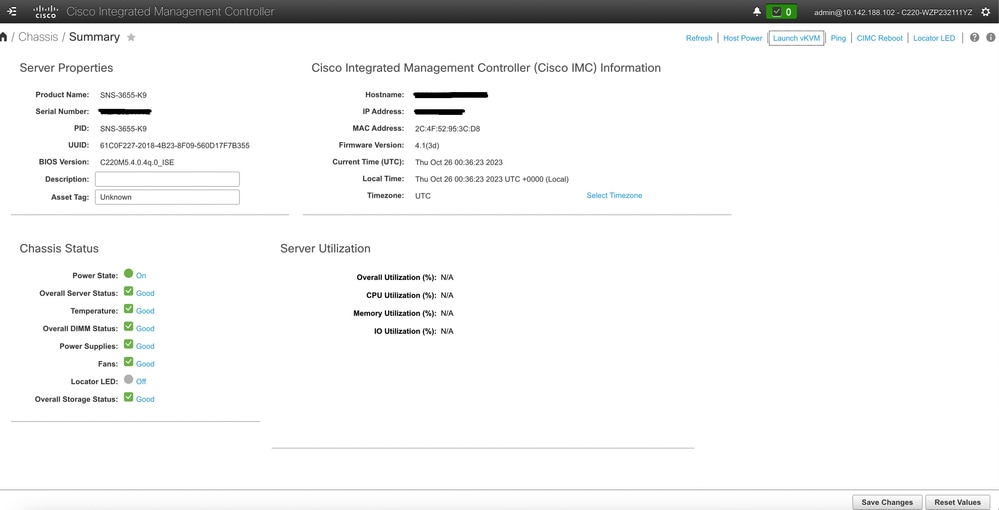Click Reset Values button
Image resolution: width=999 pixels, height=510 pixels.
(958, 502)
